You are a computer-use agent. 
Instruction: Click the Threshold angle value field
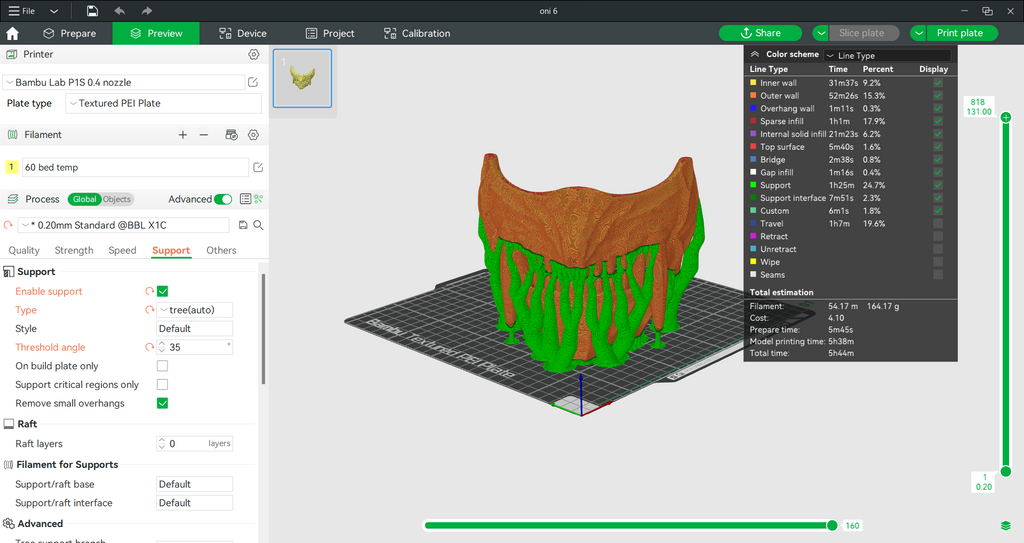click(196, 347)
